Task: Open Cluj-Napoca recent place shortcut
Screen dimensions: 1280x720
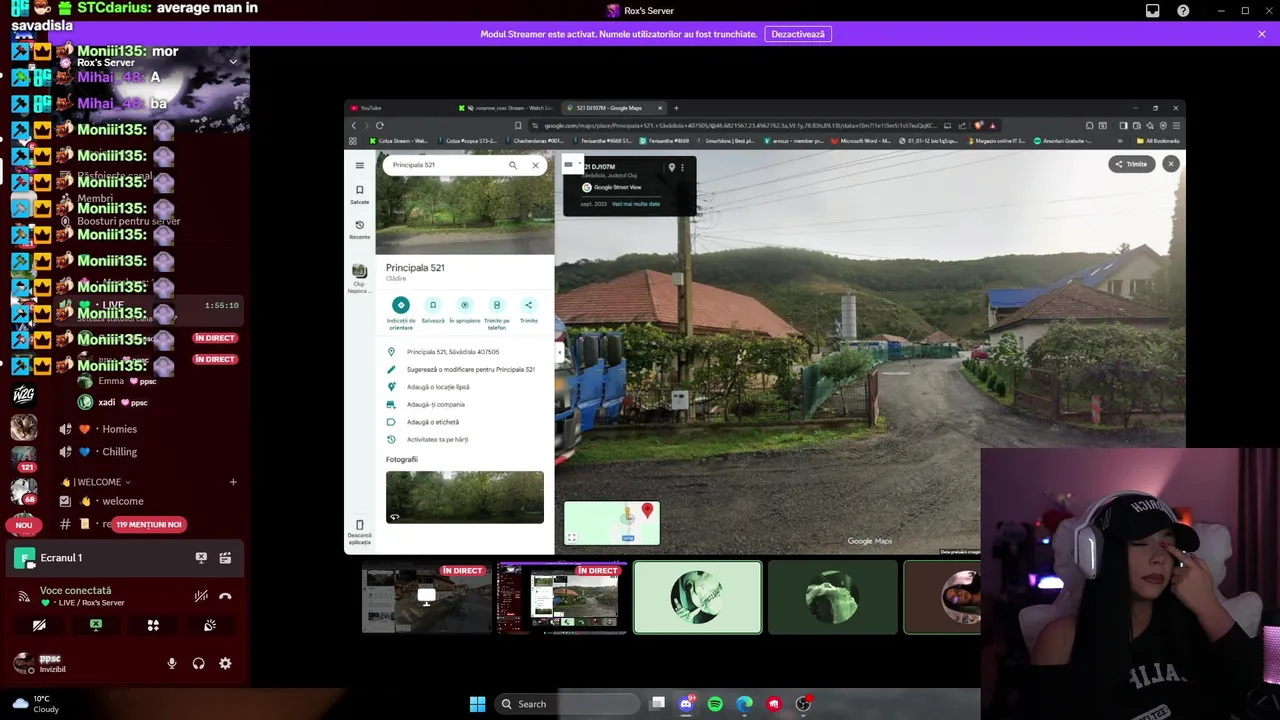Action: tap(360, 277)
